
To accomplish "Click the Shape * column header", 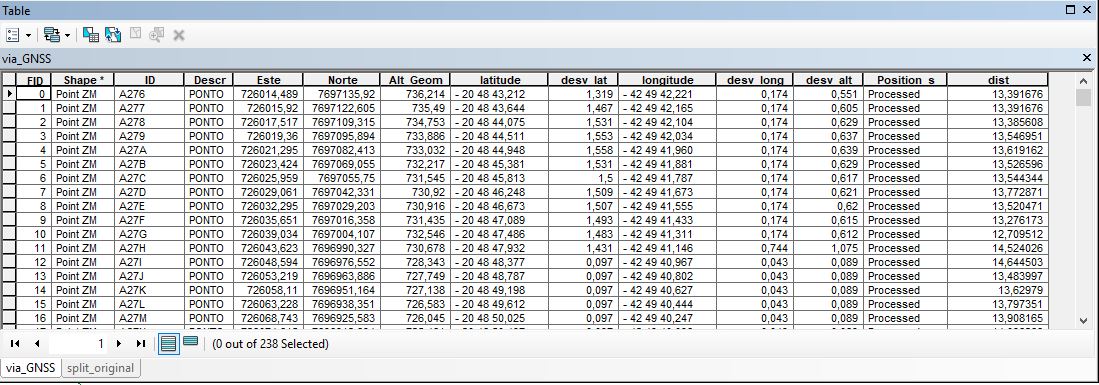I will point(82,80).
